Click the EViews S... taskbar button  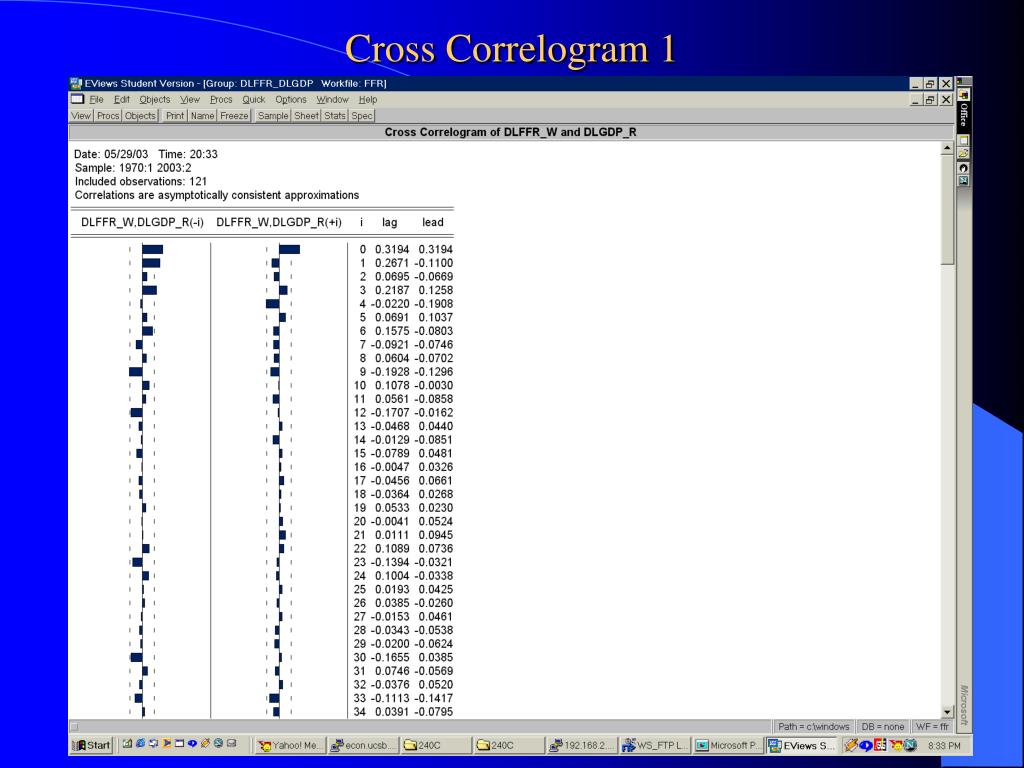(x=801, y=745)
